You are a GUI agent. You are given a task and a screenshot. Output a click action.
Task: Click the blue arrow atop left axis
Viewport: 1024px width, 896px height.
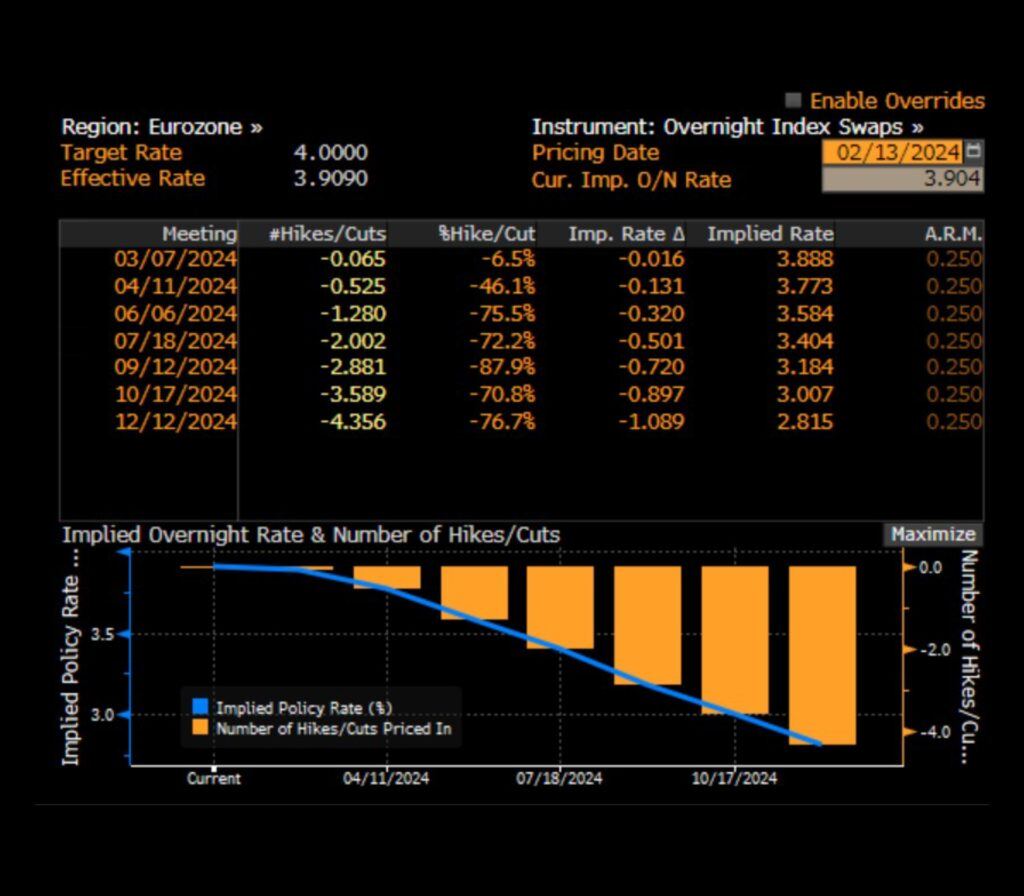[131, 552]
